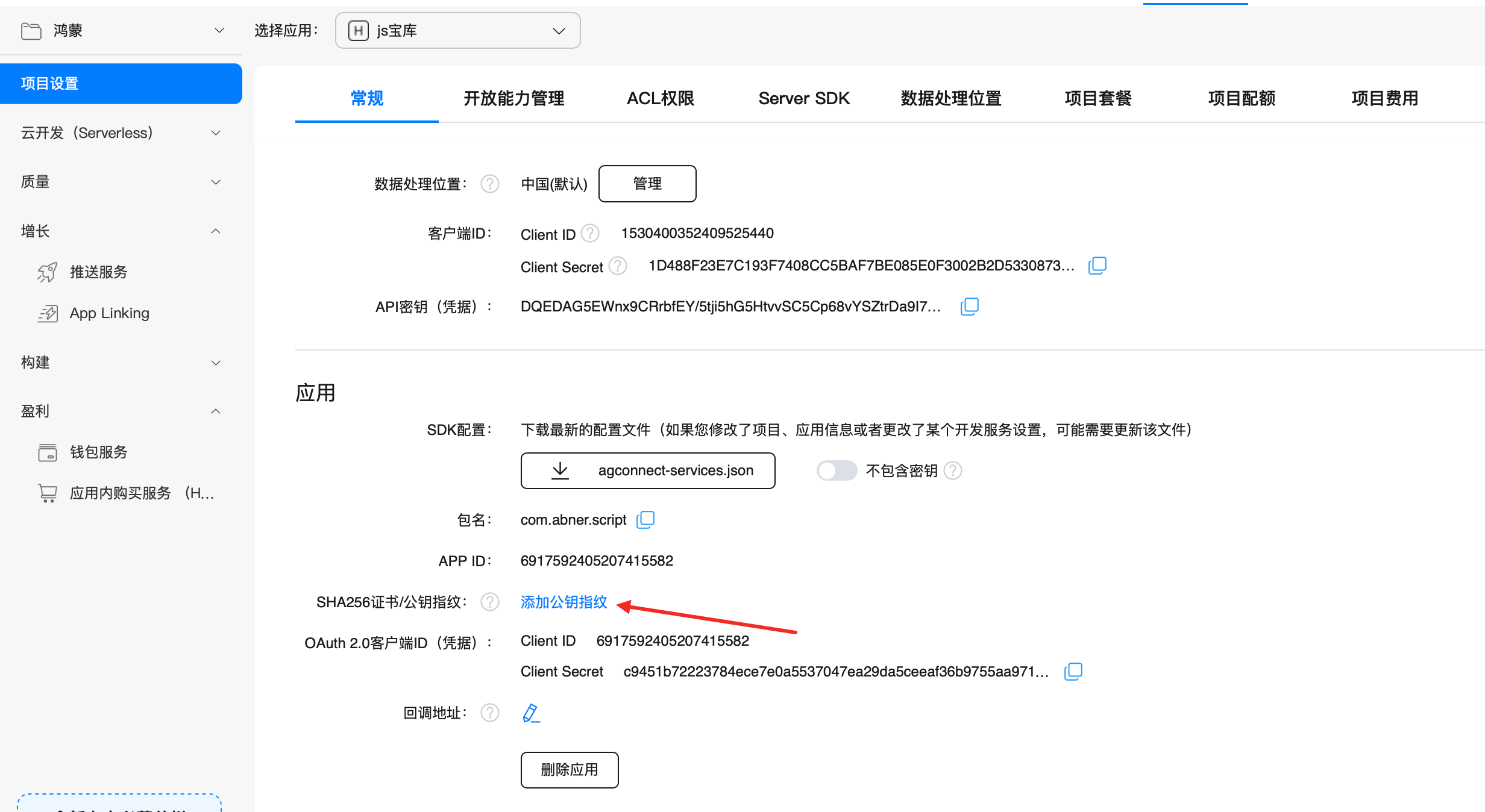Show help for data processing location
Image resolution: width=1485 pixels, height=812 pixels.
coord(490,184)
